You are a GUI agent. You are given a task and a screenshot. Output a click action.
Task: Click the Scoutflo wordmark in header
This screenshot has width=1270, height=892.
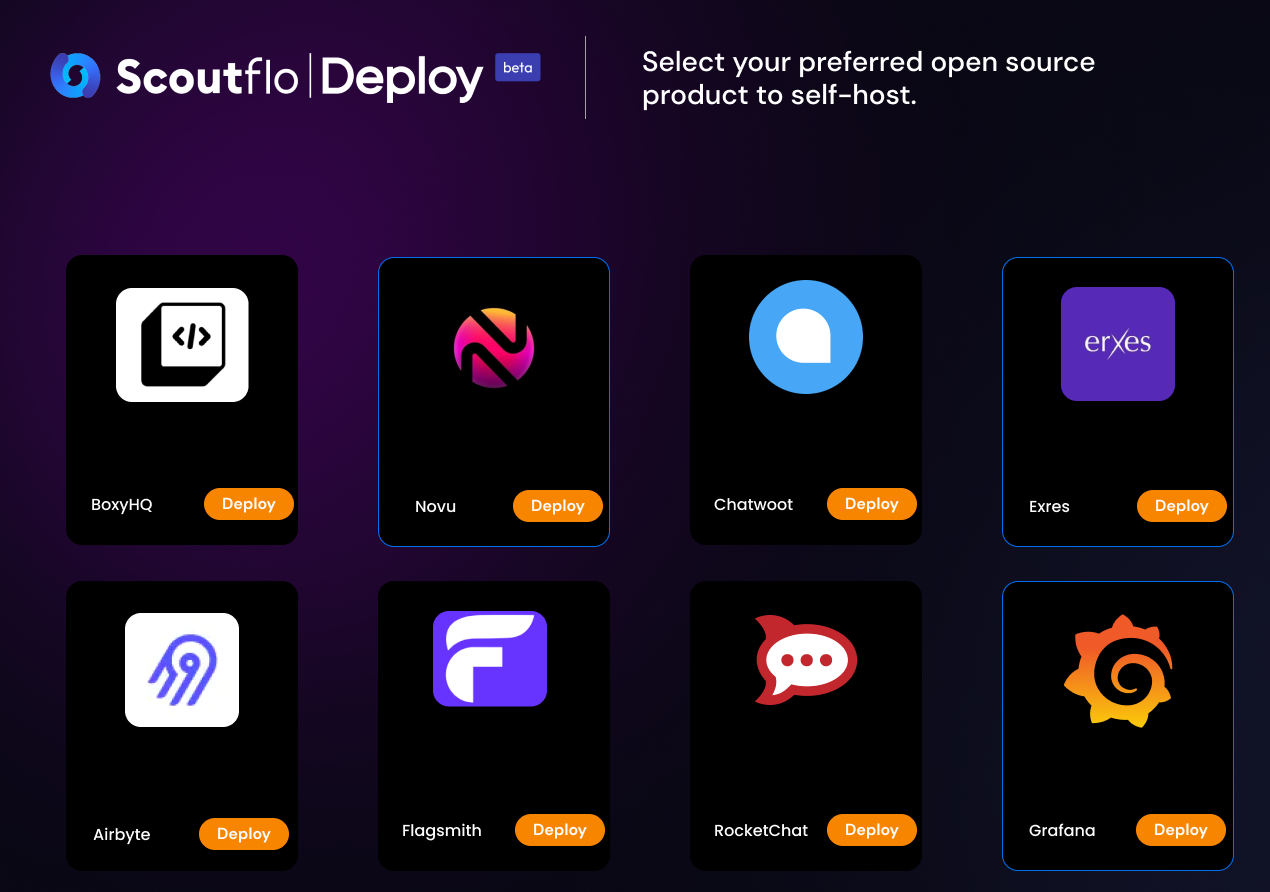click(x=207, y=76)
